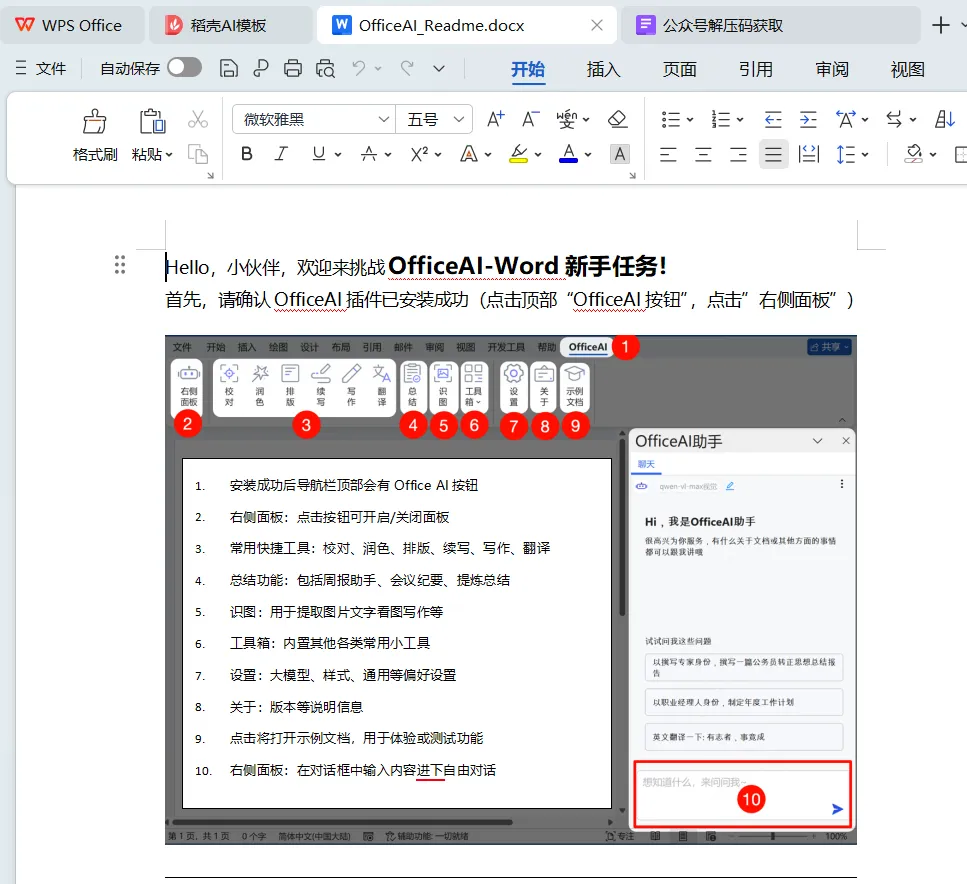Click the Cut scissors icon
This screenshot has width=967, height=884.
point(197,119)
